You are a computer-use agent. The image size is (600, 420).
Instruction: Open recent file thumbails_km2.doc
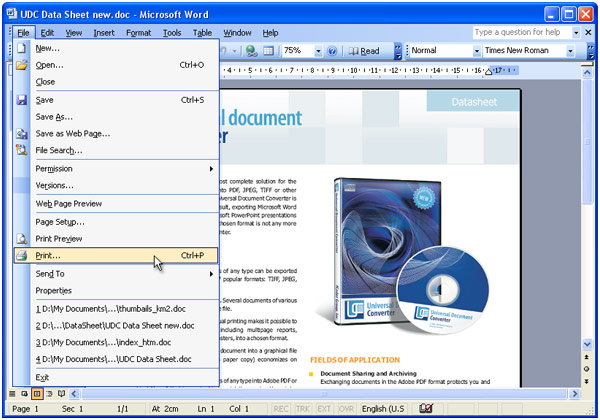click(116, 309)
